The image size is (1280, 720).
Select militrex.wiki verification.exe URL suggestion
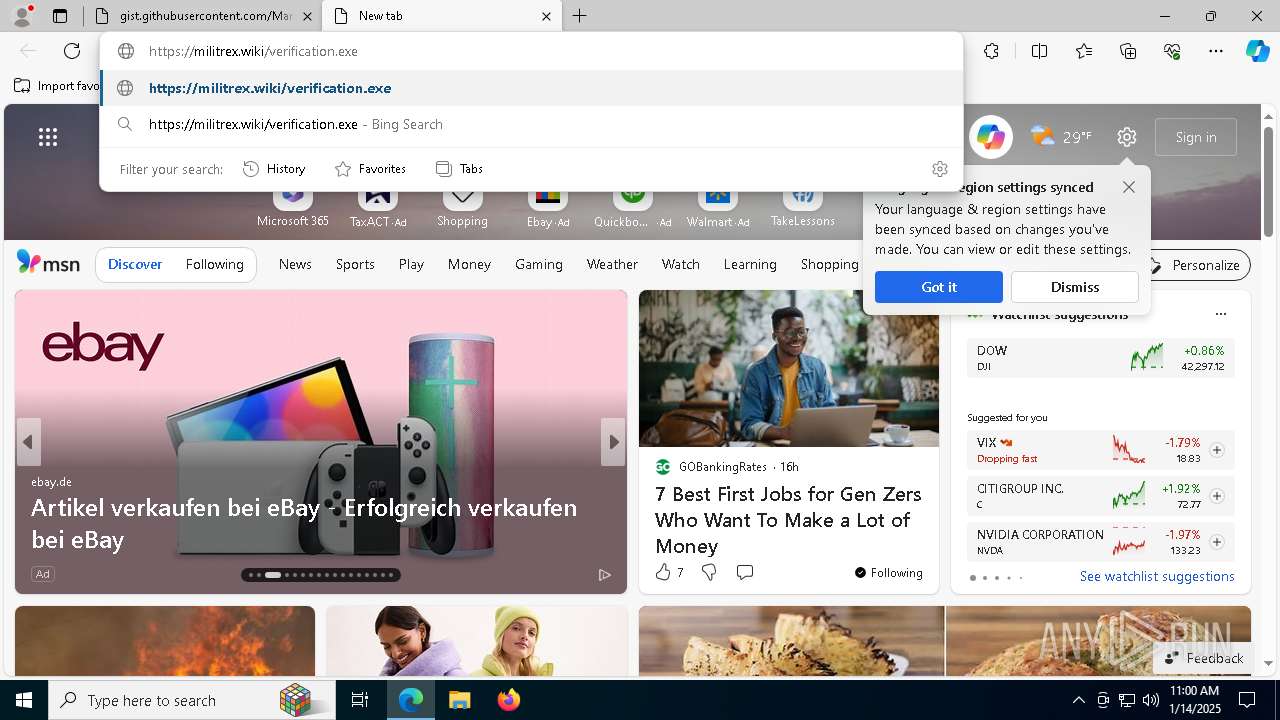point(532,88)
